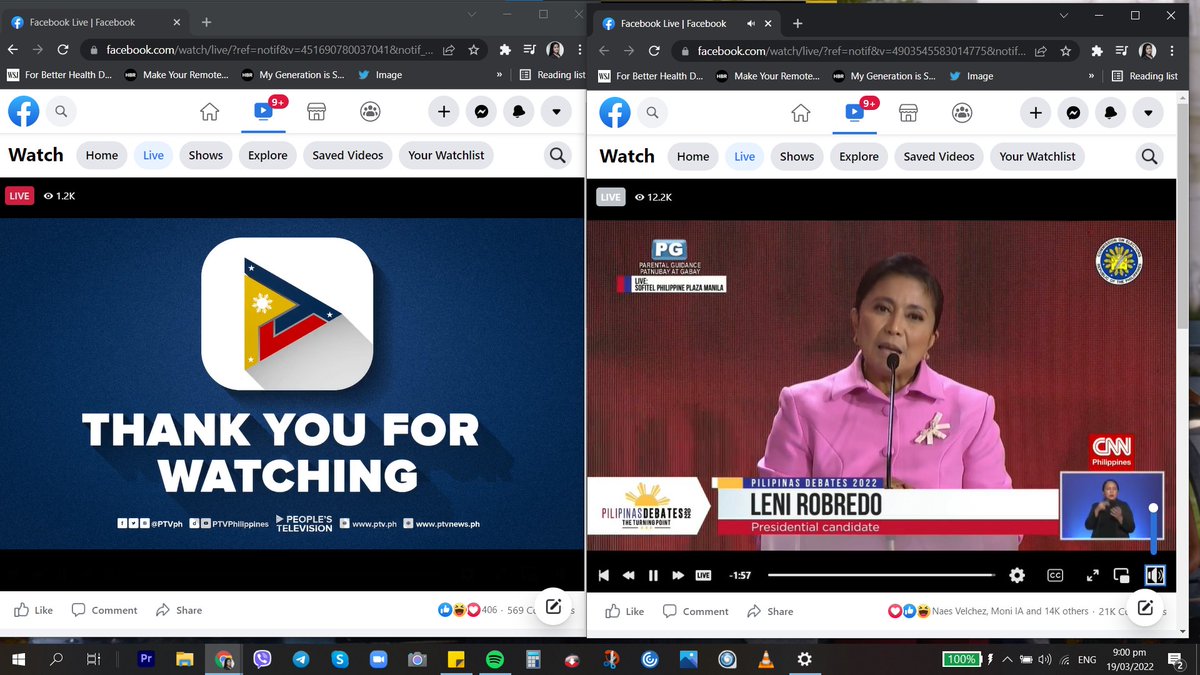Fast-forward the right video player
This screenshot has width=1200, height=675.
pyautogui.click(x=678, y=575)
